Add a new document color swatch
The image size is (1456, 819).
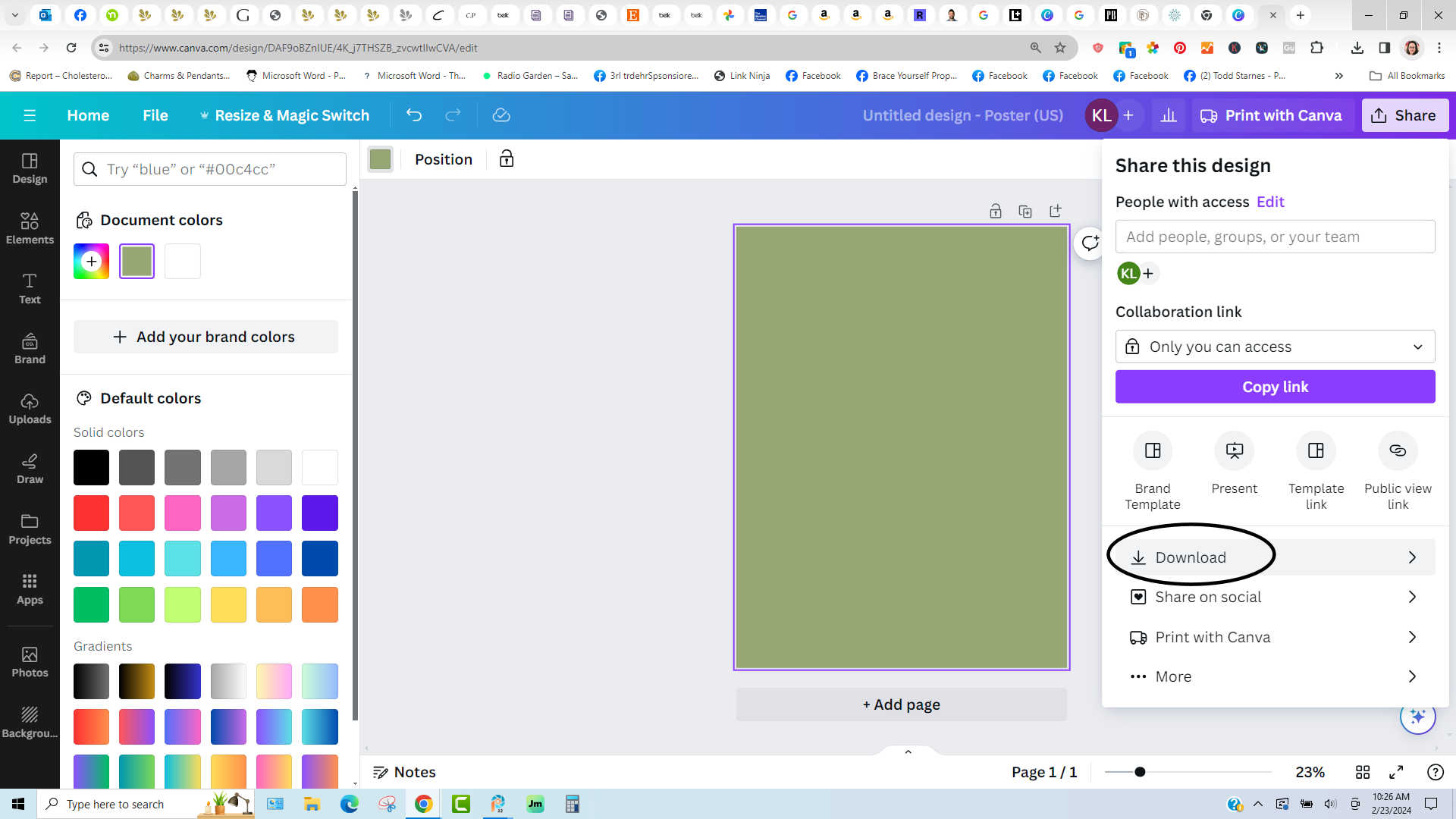[x=91, y=261]
